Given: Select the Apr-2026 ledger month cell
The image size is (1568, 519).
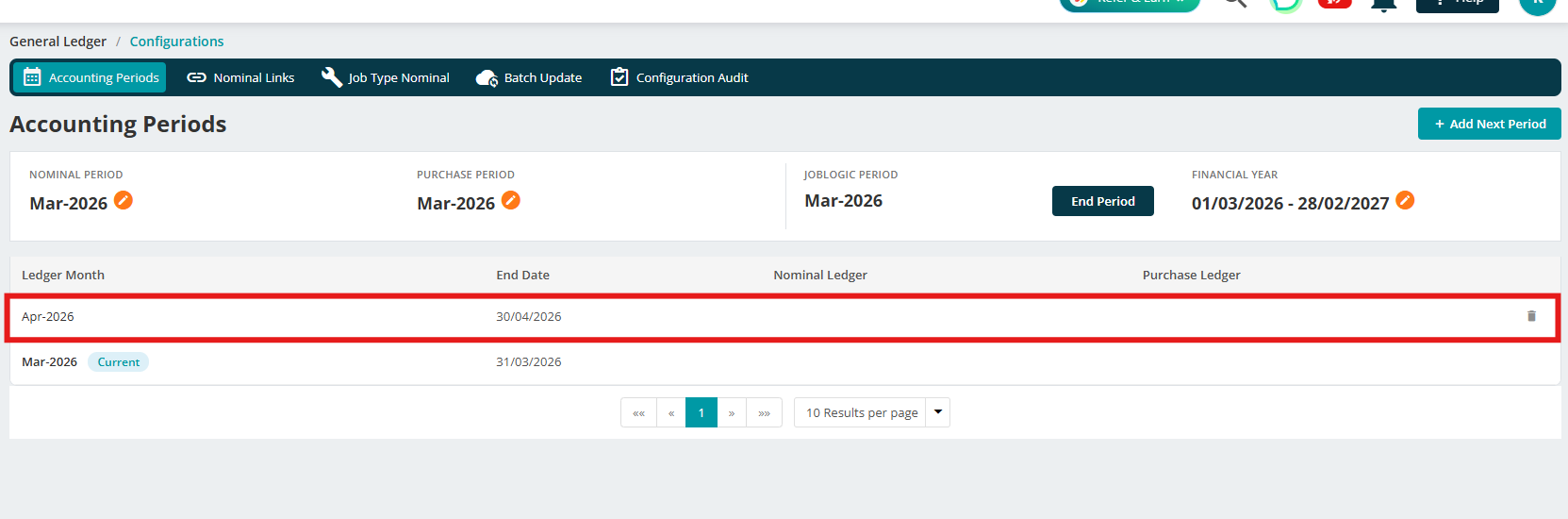Looking at the screenshot, I should click(x=48, y=316).
